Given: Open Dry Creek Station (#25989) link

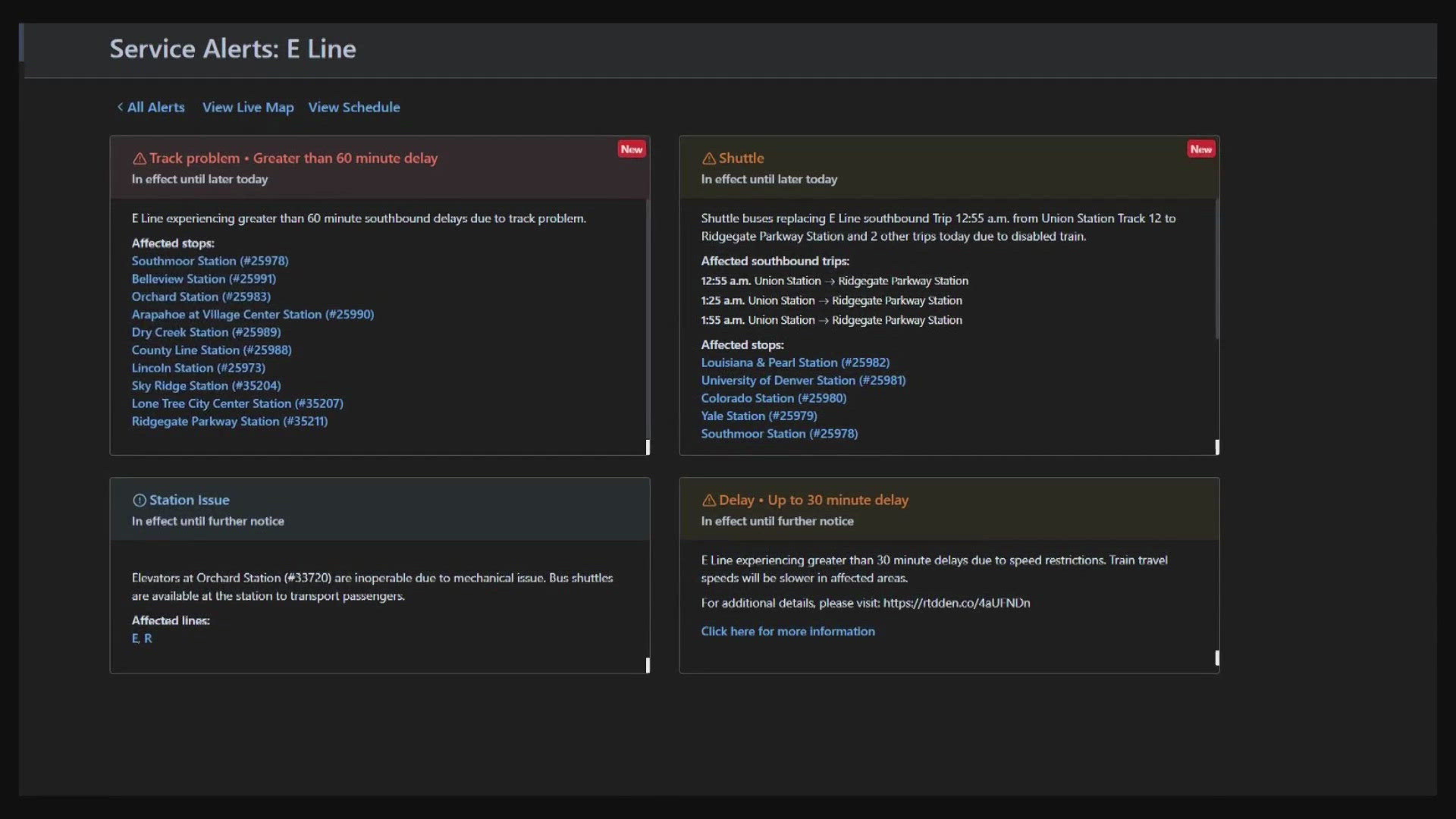Looking at the screenshot, I should click(206, 332).
